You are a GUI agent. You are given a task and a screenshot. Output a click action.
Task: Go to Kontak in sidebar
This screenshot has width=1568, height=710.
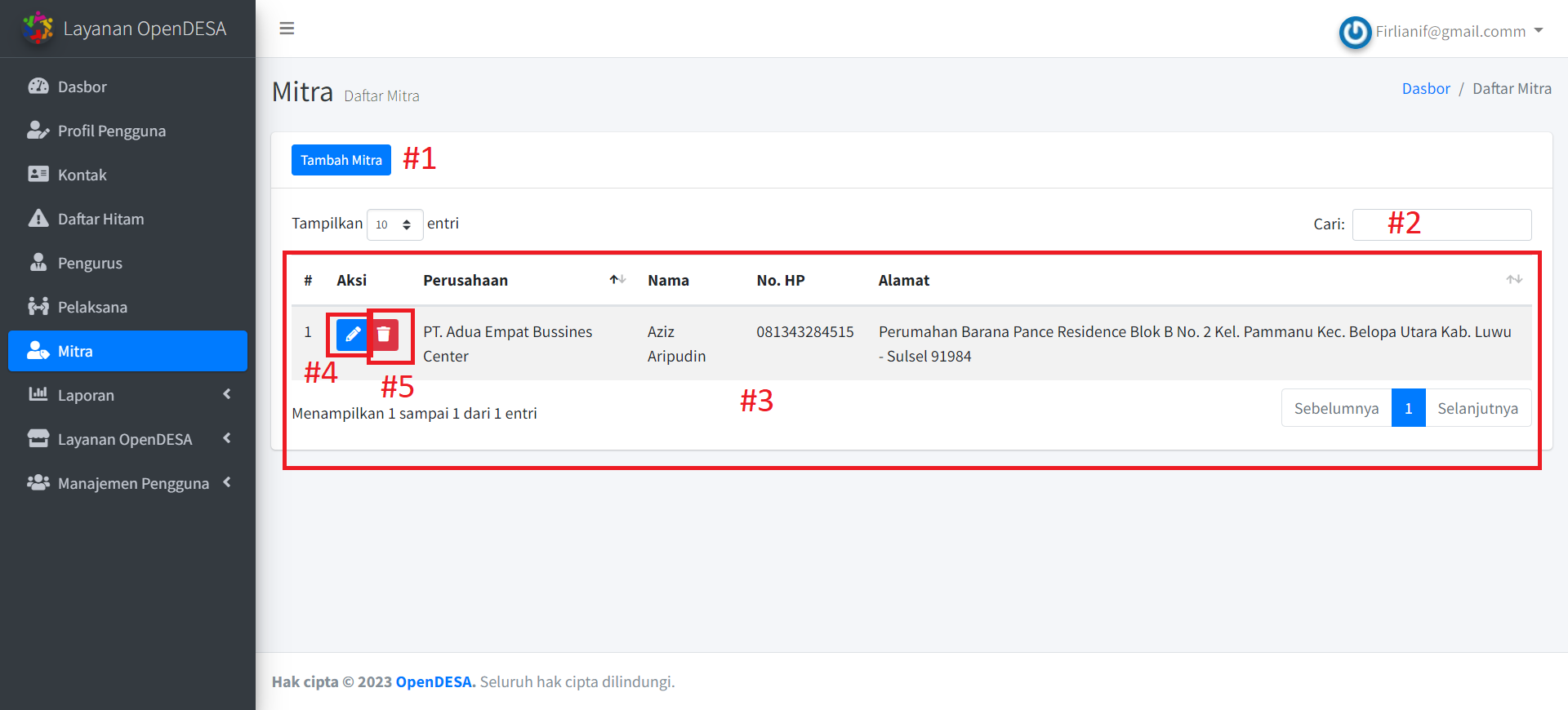pyautogui.click(x=127, y=175)
